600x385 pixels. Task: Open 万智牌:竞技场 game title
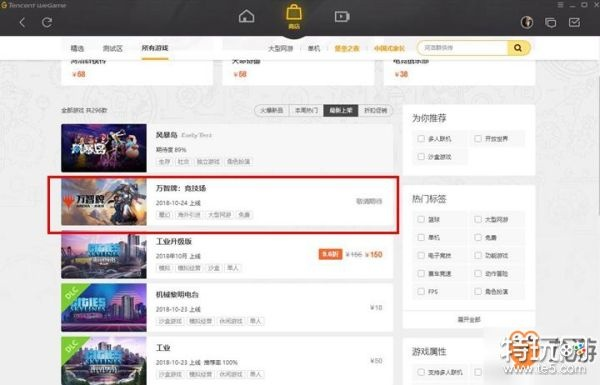(181, 188)
